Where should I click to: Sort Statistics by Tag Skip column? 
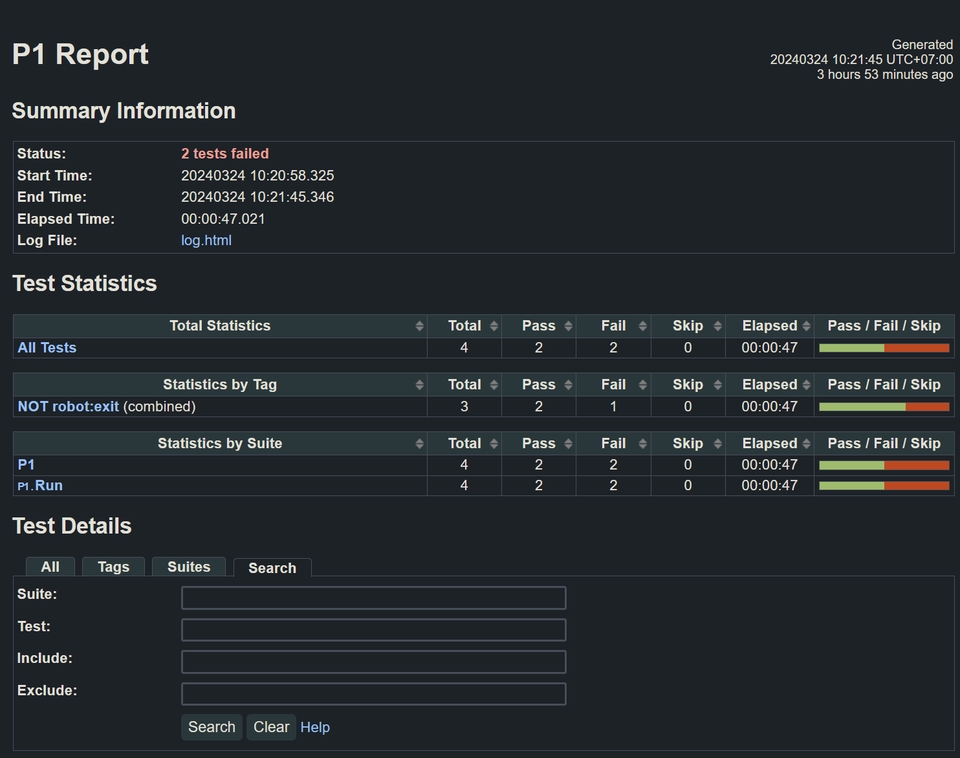tap(688, 385)
